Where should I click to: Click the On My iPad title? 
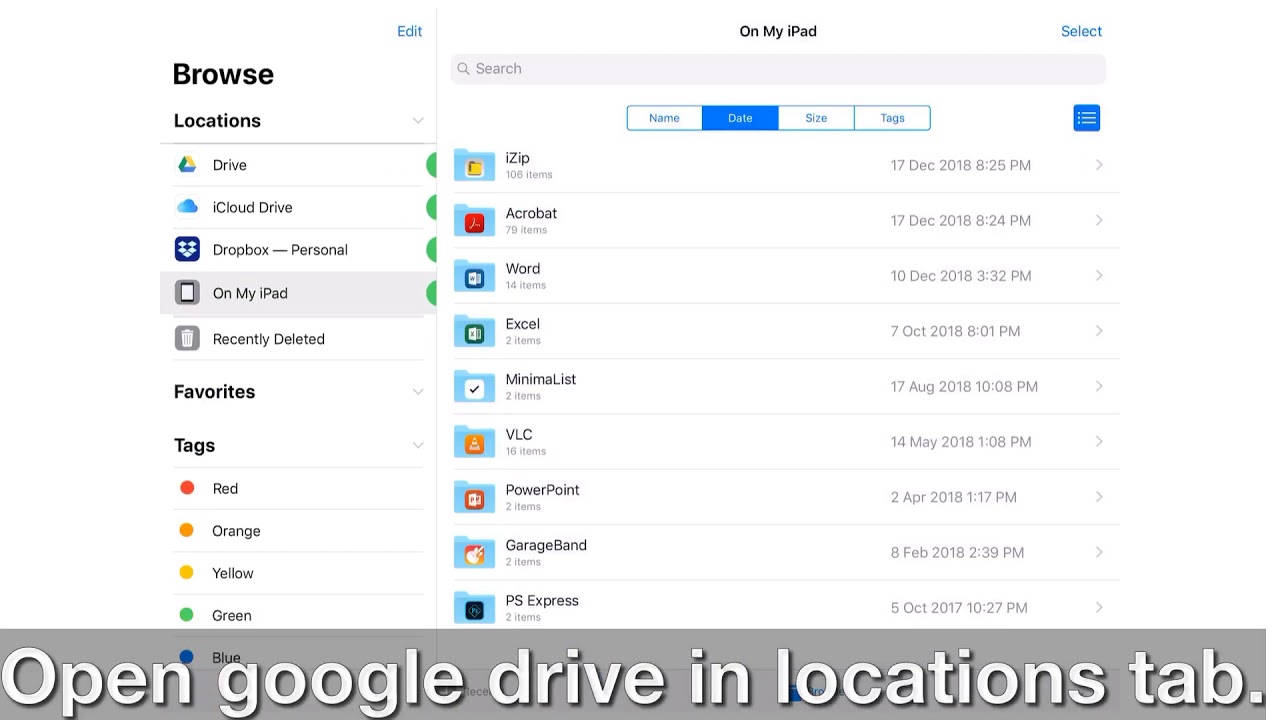click(x=778, y=31)
